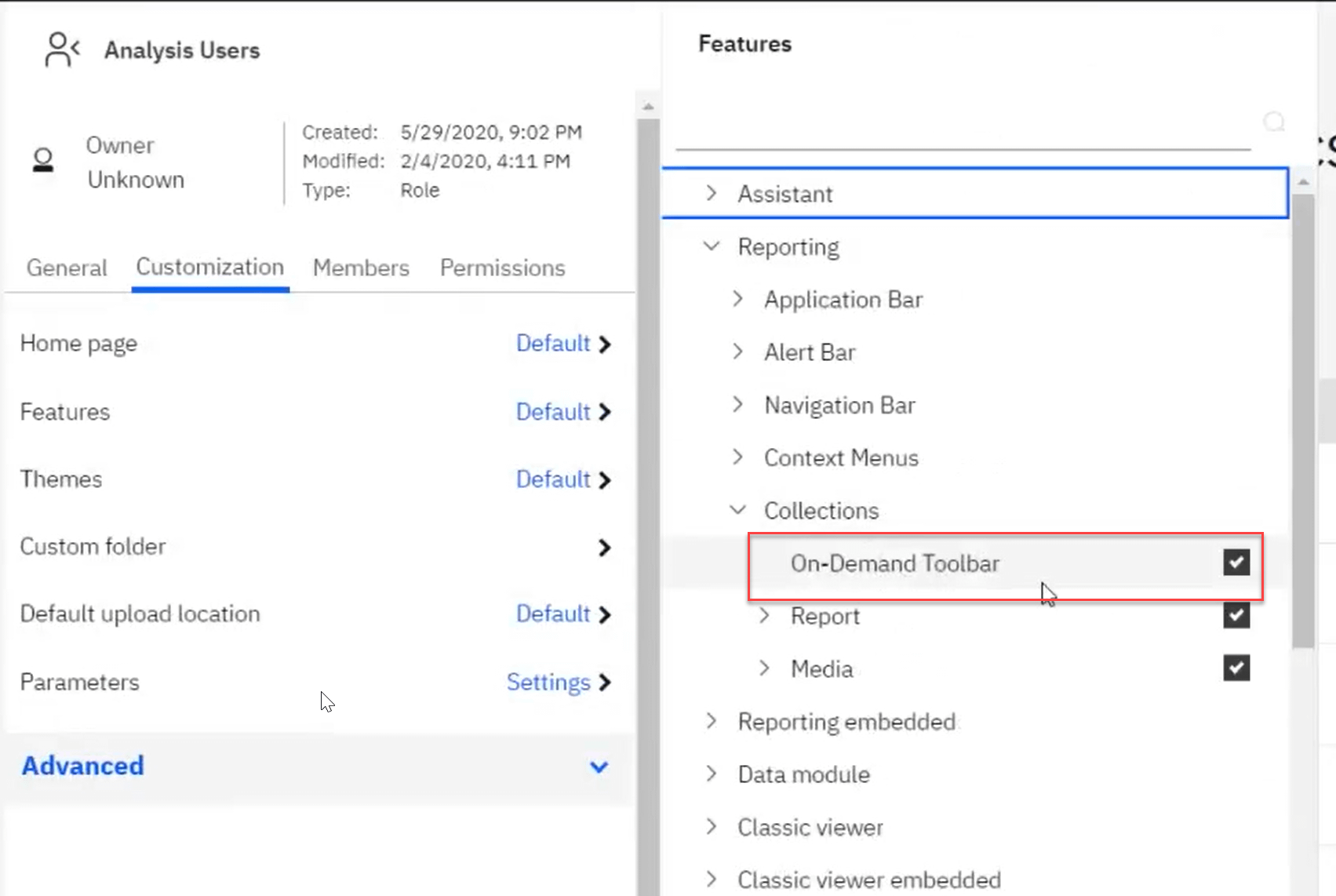Switch to the Permissions tab
The height and width of the screenshot is (896, 1336).
pos(502,268)
